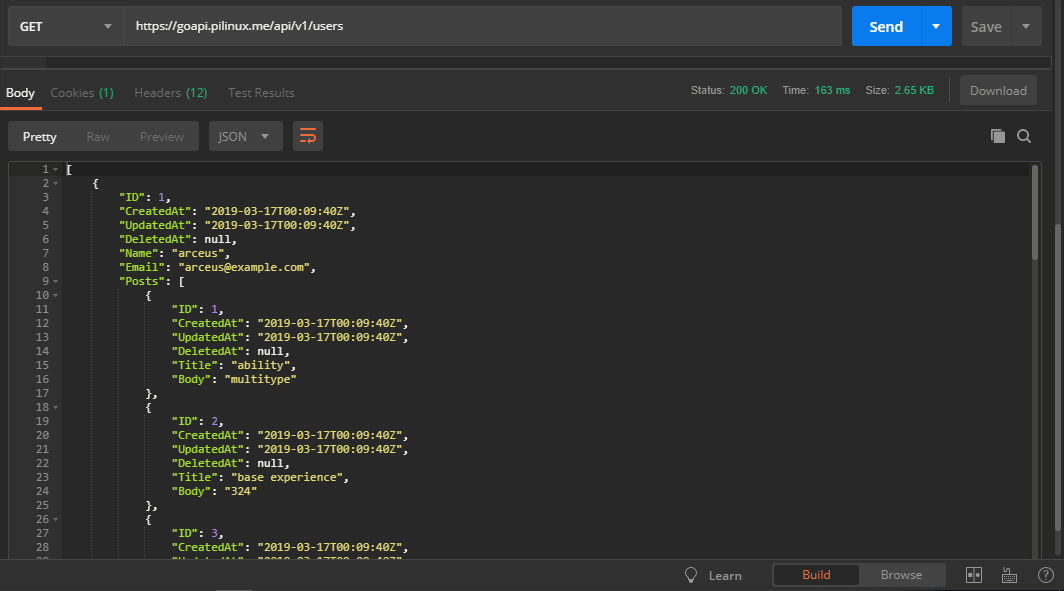
Task: Open the Learn link in status bar
Action: click(x=725, y=575)
